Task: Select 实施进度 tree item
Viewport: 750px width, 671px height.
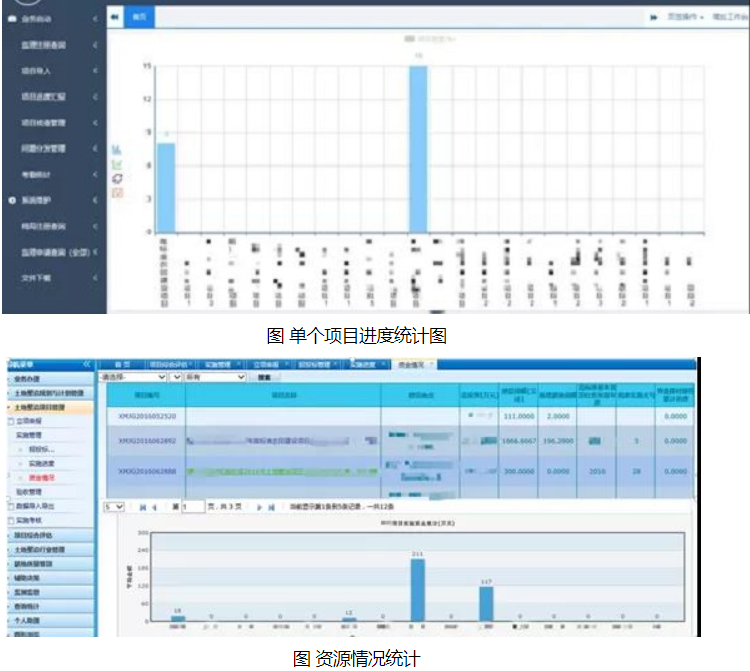Action: tap(42, 464)
